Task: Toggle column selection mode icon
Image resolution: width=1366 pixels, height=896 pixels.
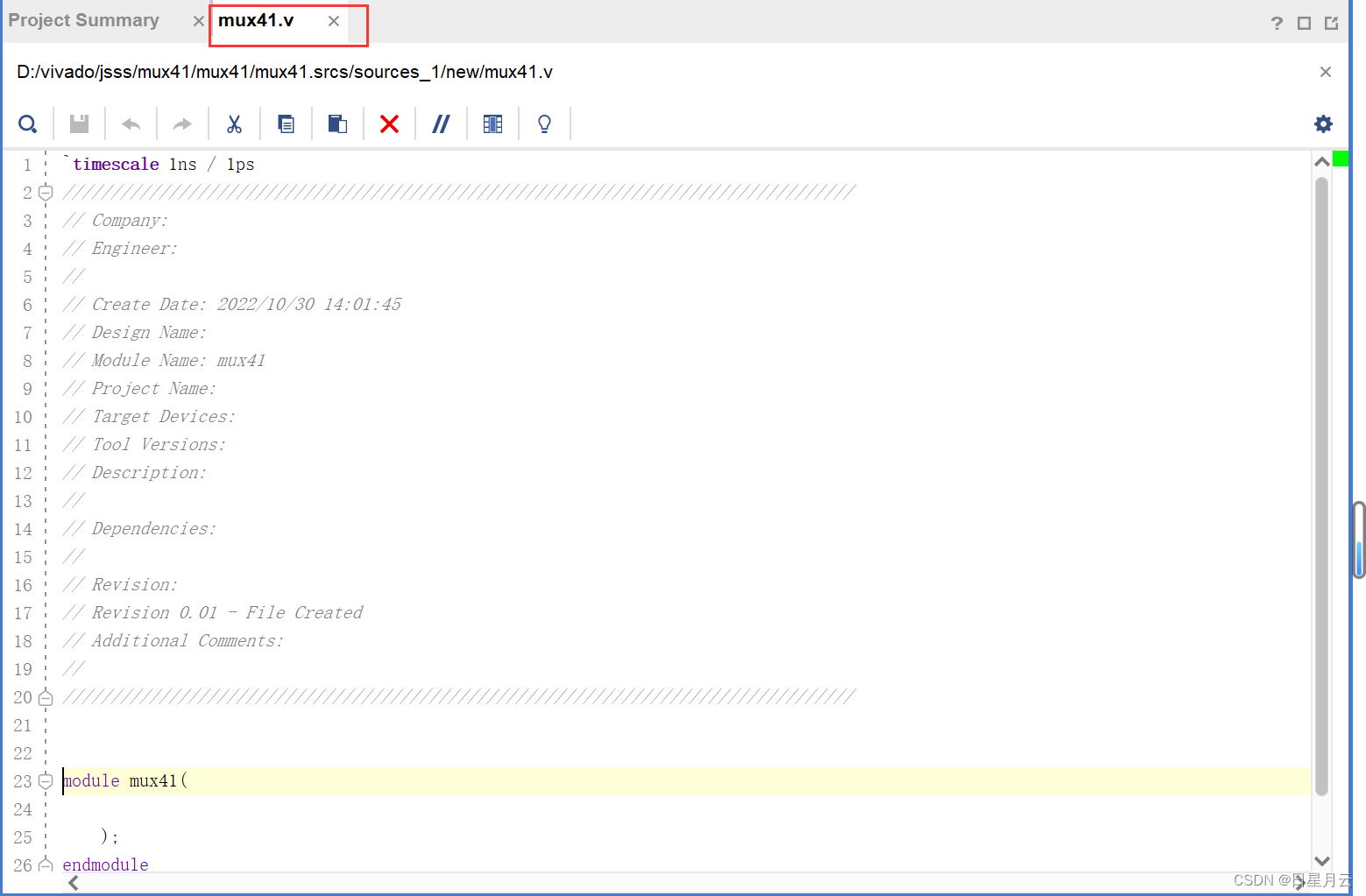Action: pyautogui.click(x=492, y=123)
